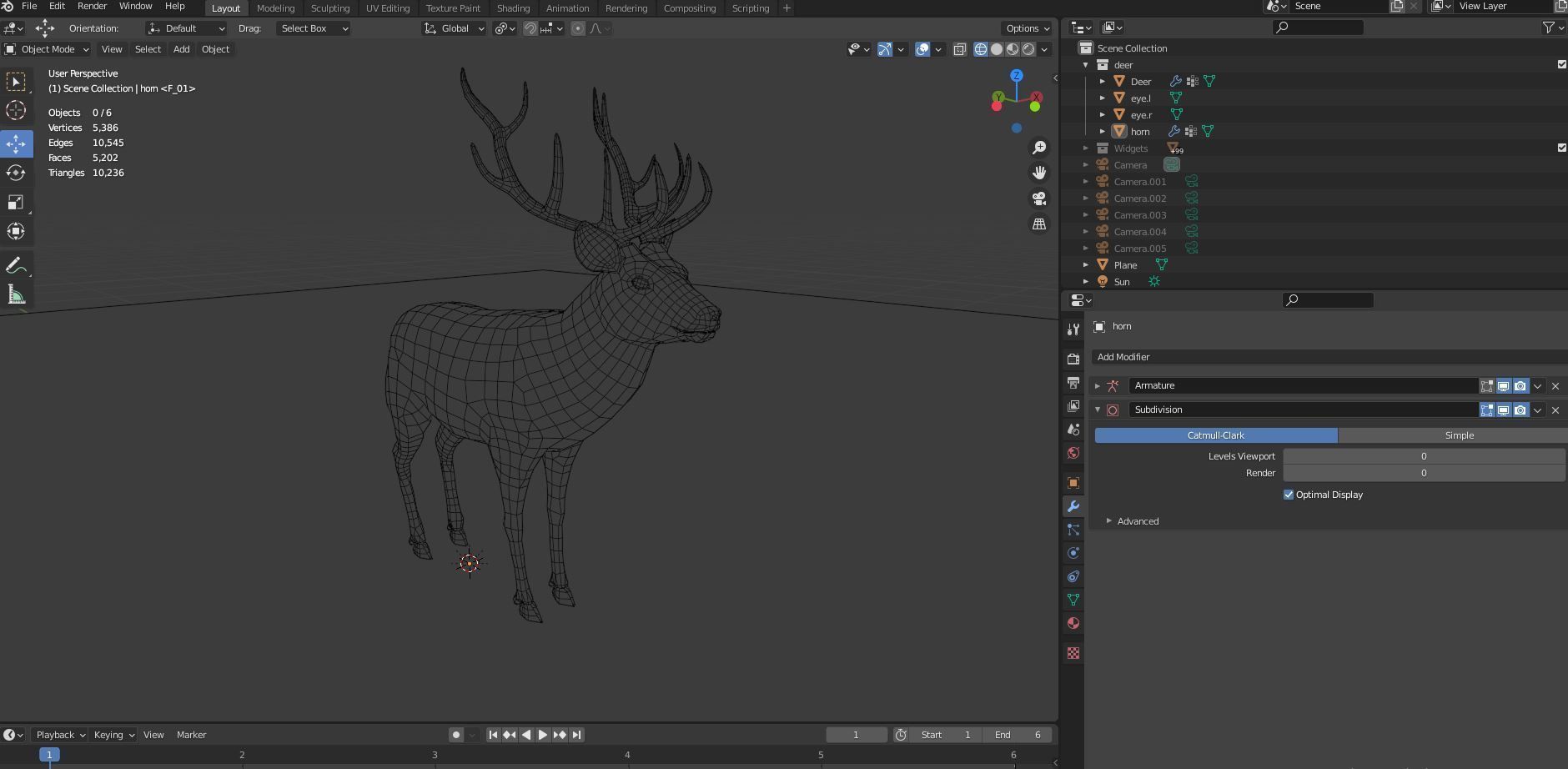1568x769 pixels.
Task: Open the Physics properties tab
Action: tap(1073, 553)
